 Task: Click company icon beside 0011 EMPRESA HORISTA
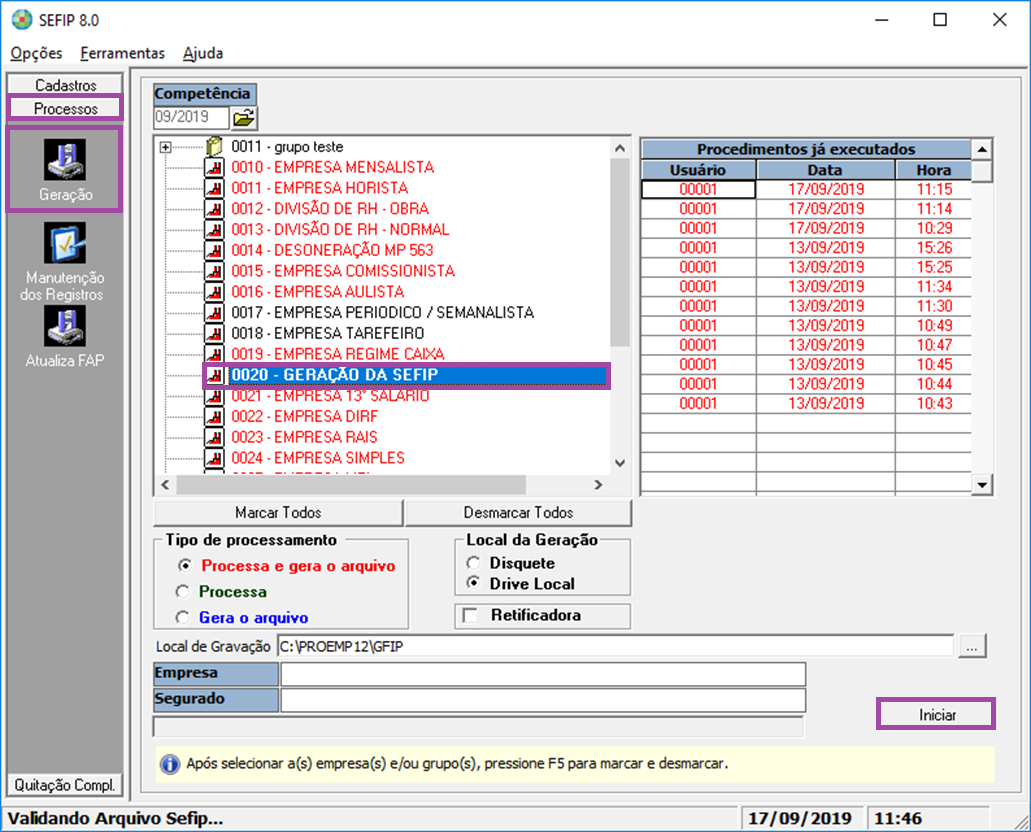[x=214, y=188]
